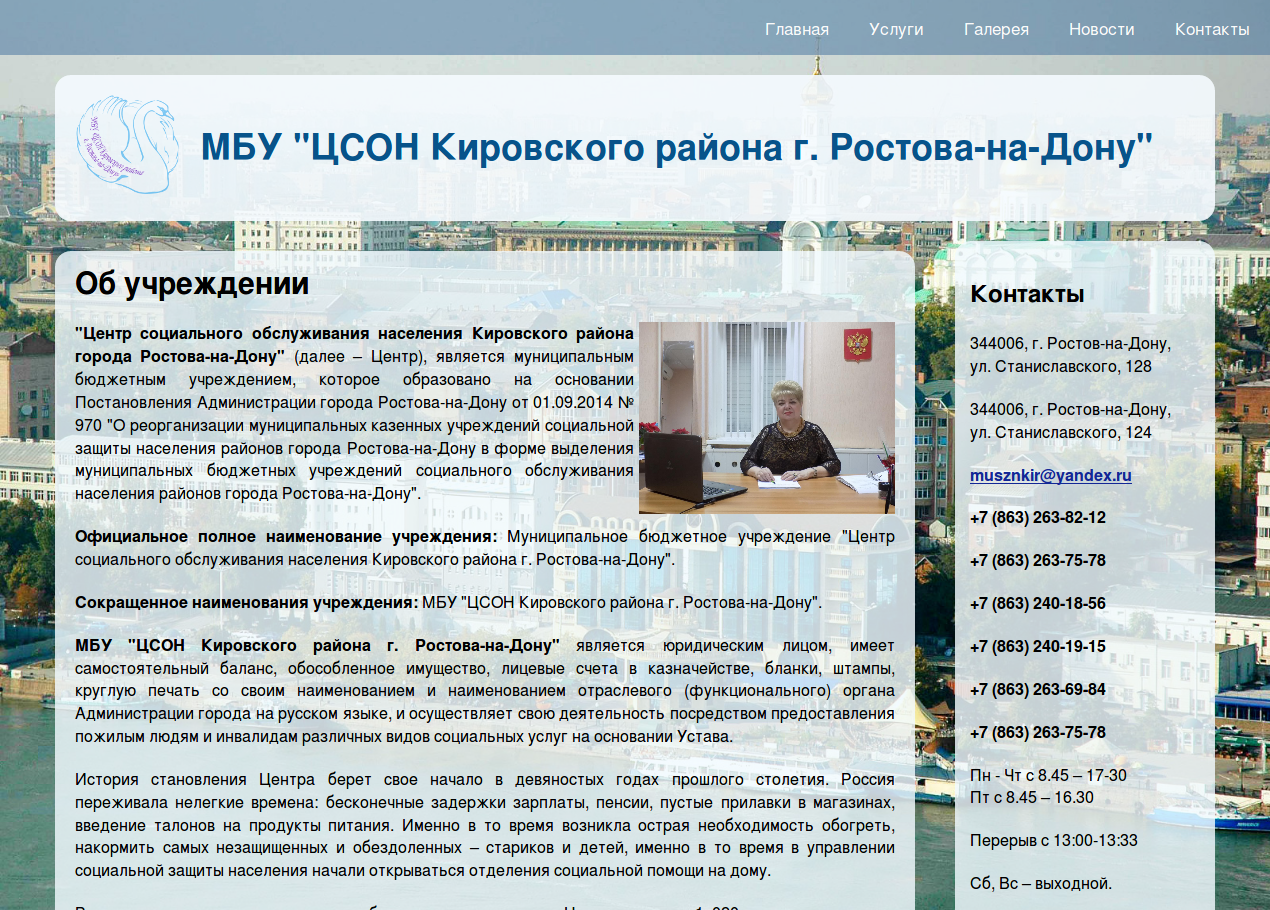Click the Сокращенное наименования учреждения label
The image size is (1270, 910).
click(247, 603)
